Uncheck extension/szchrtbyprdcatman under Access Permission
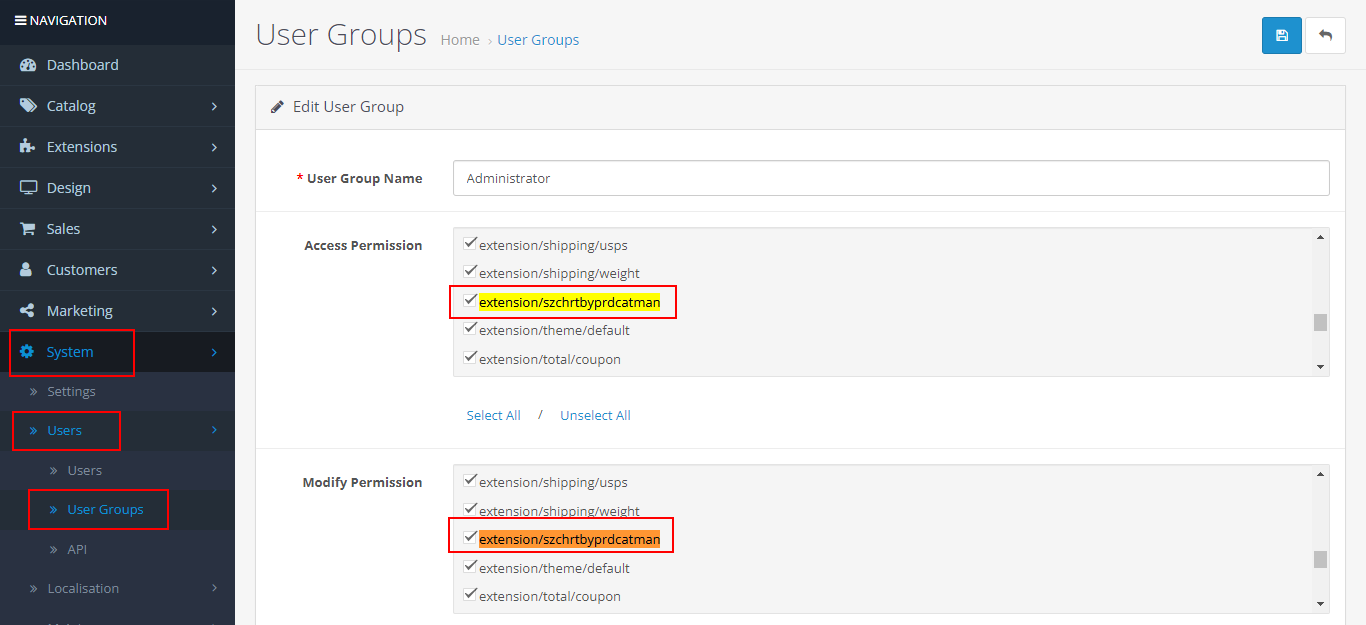This screenshot has height=625, width=1366. coord(470,300)
